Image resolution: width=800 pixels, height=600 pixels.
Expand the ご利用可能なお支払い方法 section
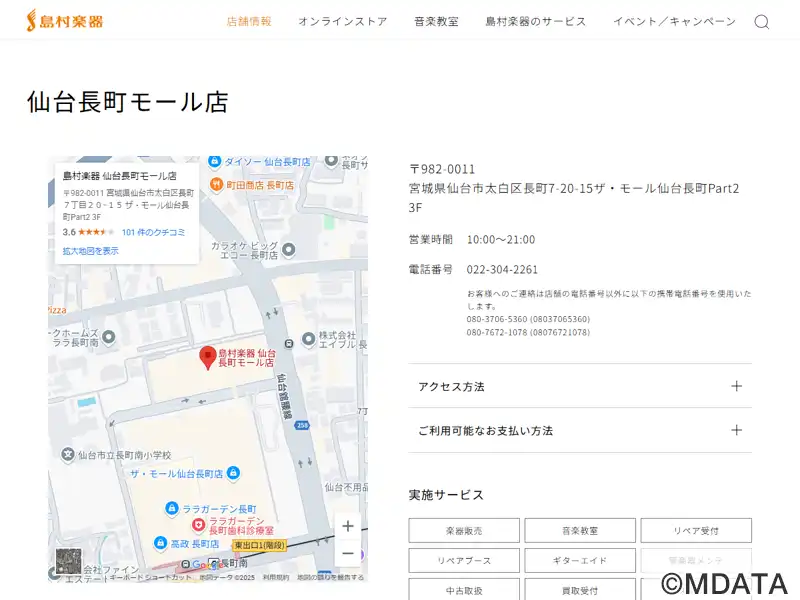tap(580, 430)
